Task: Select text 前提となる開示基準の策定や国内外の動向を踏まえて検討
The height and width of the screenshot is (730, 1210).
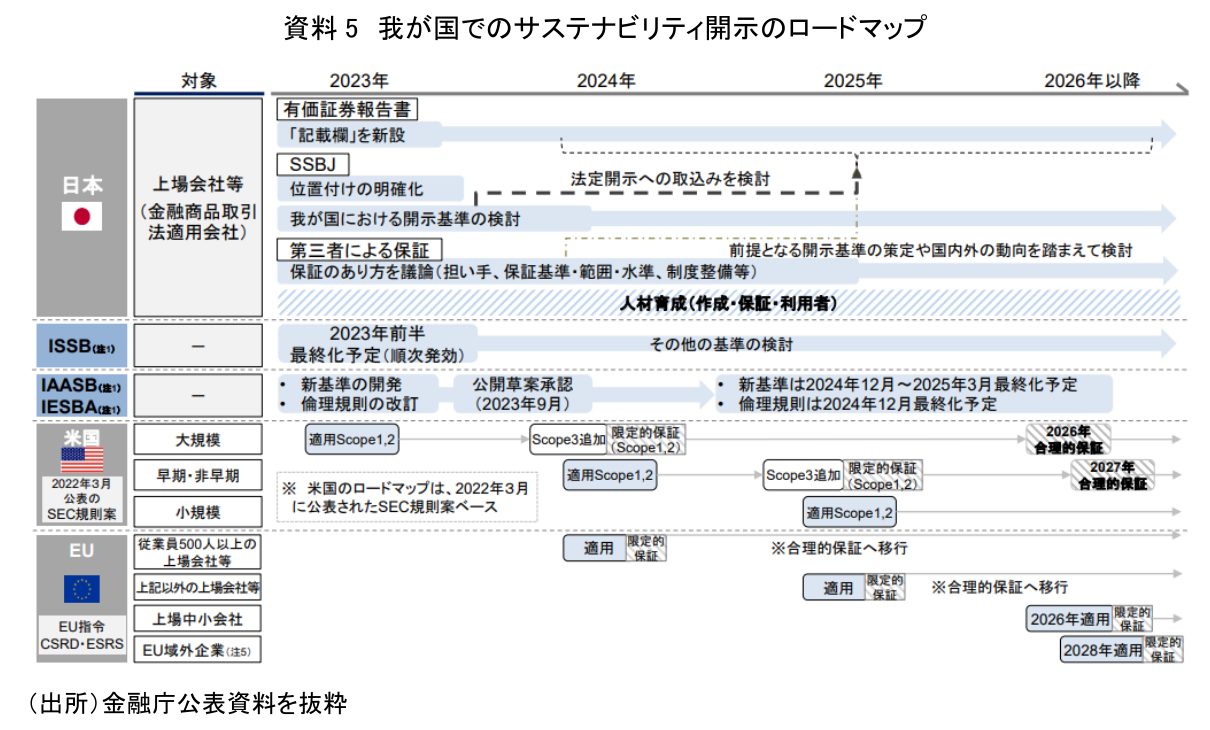Action: click(930, 250)
